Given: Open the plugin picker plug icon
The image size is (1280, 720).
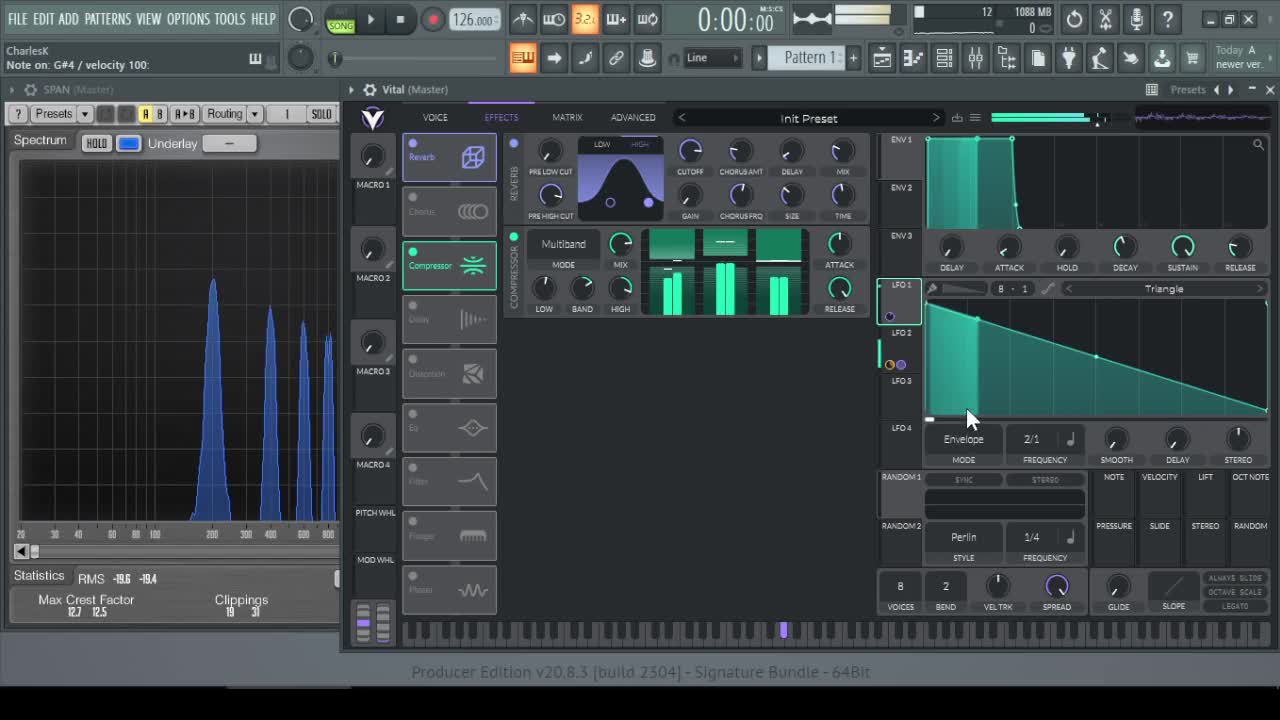Looking at the screenshot, I should click(x=1069, y=58).
